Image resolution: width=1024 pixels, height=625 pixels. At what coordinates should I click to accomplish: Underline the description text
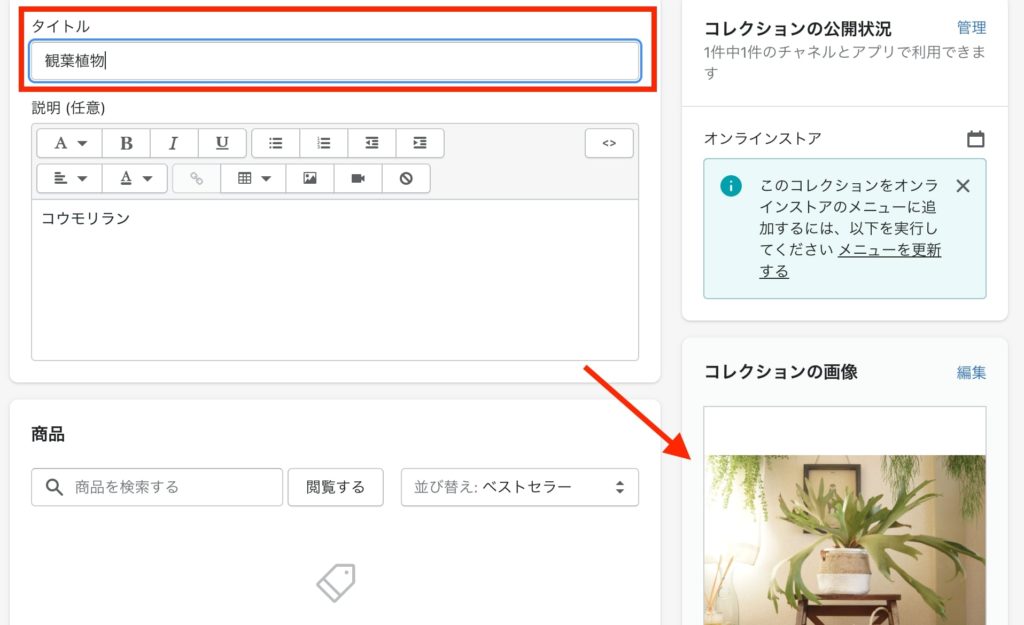coord(222,143)
